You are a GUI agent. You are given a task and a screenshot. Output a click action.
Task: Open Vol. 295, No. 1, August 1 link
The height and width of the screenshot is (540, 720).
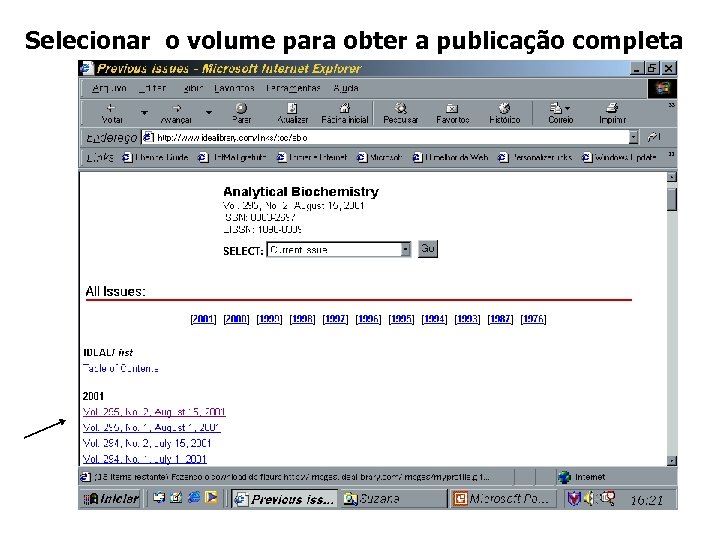click(152, 428)
